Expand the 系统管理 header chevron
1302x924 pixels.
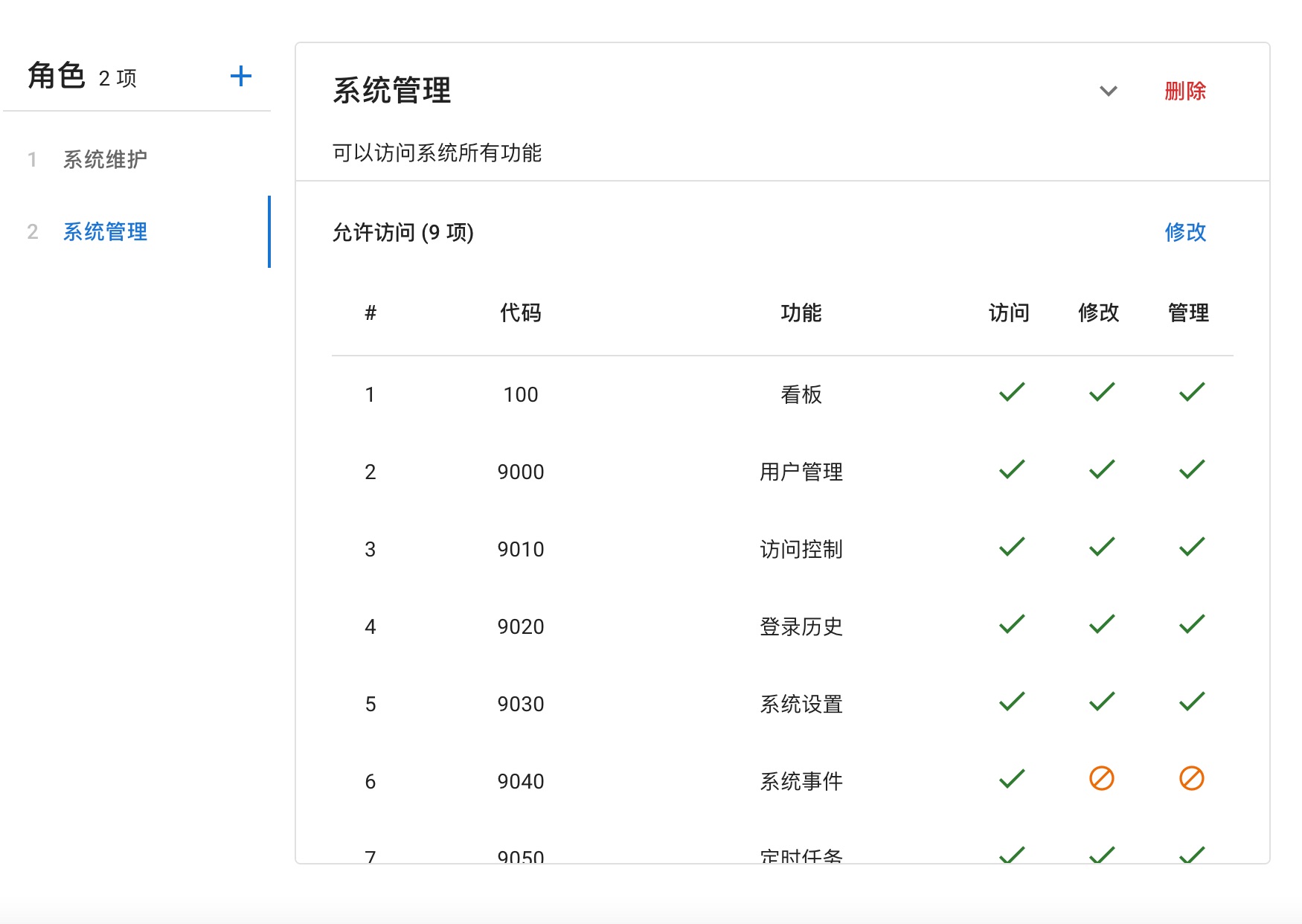coord(1109,91)
